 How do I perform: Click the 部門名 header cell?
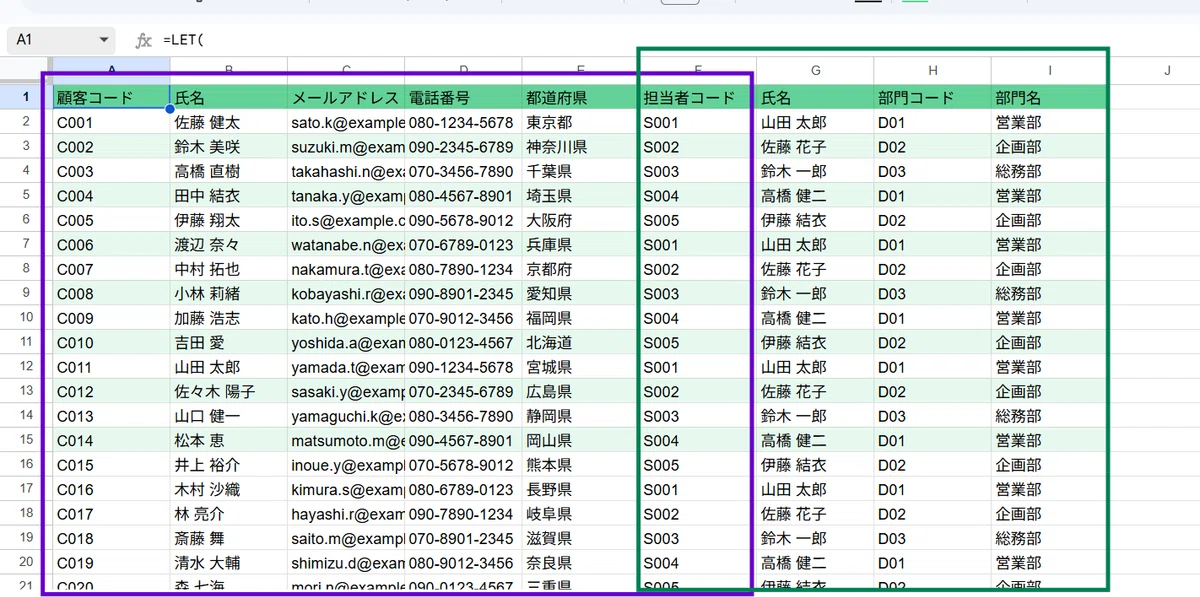(x=1049, y=98)
